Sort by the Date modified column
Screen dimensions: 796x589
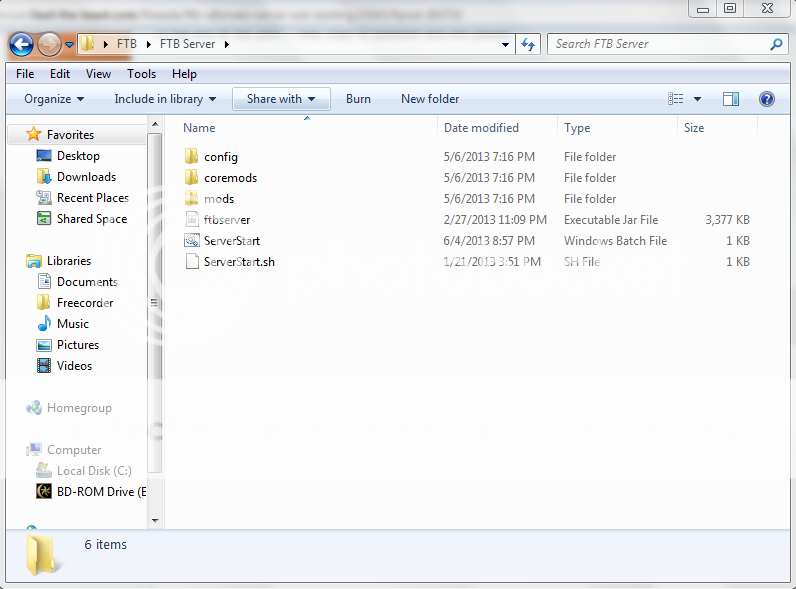tap(481, 128)
